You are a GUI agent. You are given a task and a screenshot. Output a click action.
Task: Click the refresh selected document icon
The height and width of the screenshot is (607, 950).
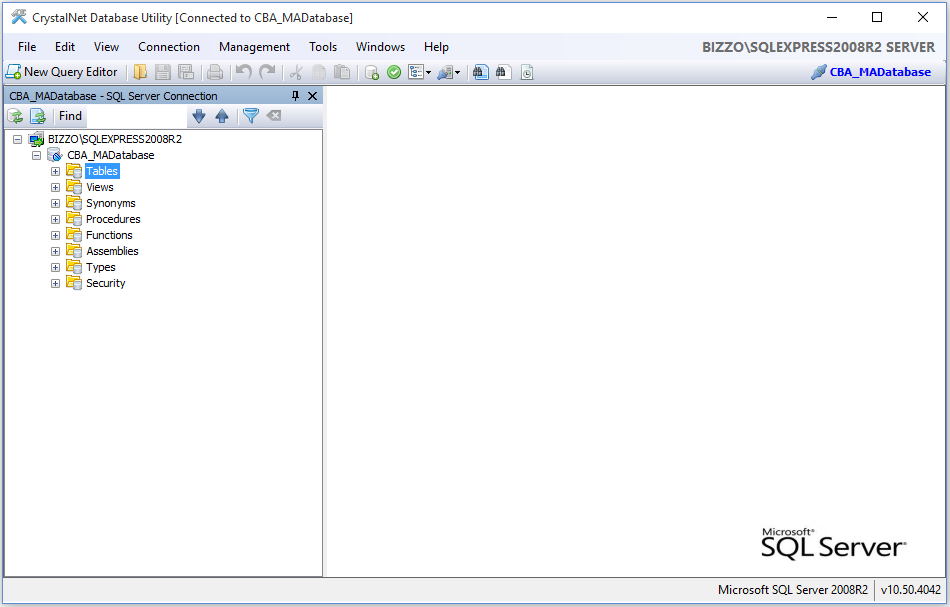click(38, 116)
